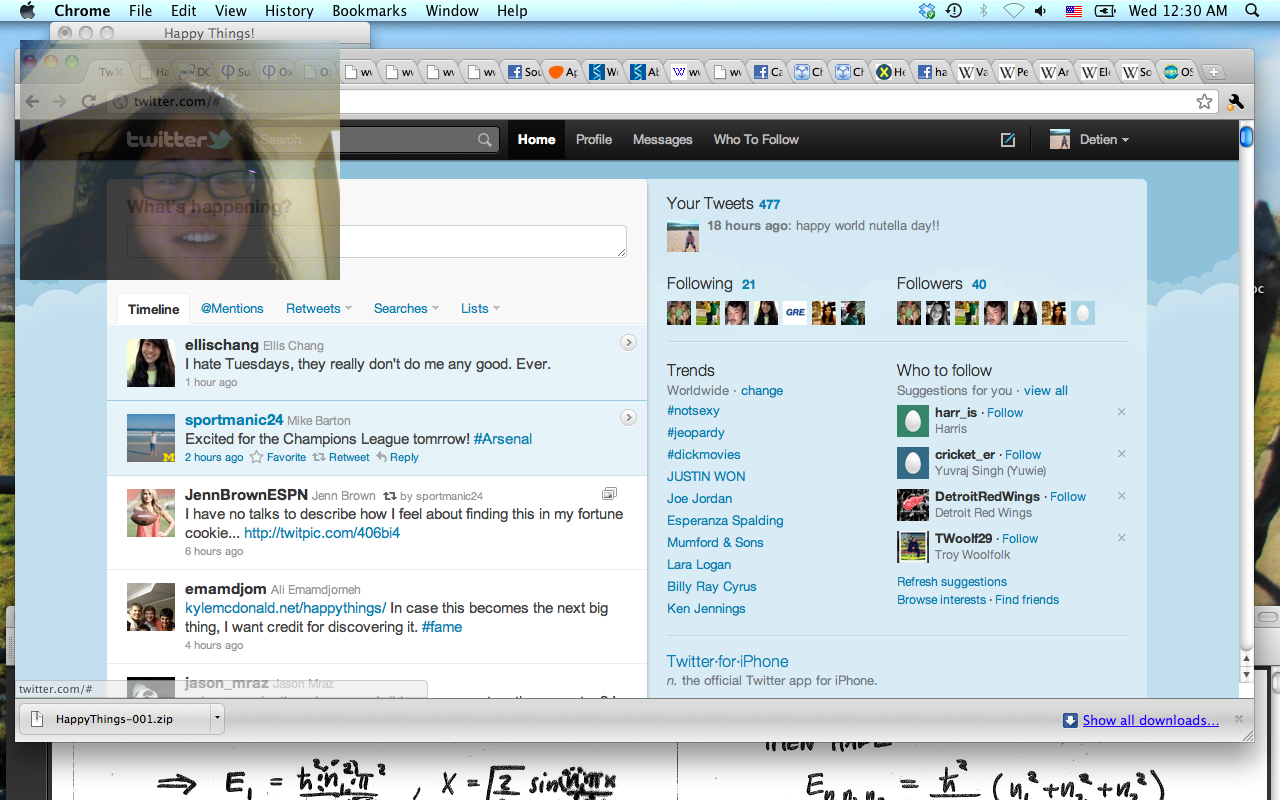Dismiss DetroitRedWings follow suggestion
The width and height of the screenshot is (1280, 800).
coord(1121,496)
